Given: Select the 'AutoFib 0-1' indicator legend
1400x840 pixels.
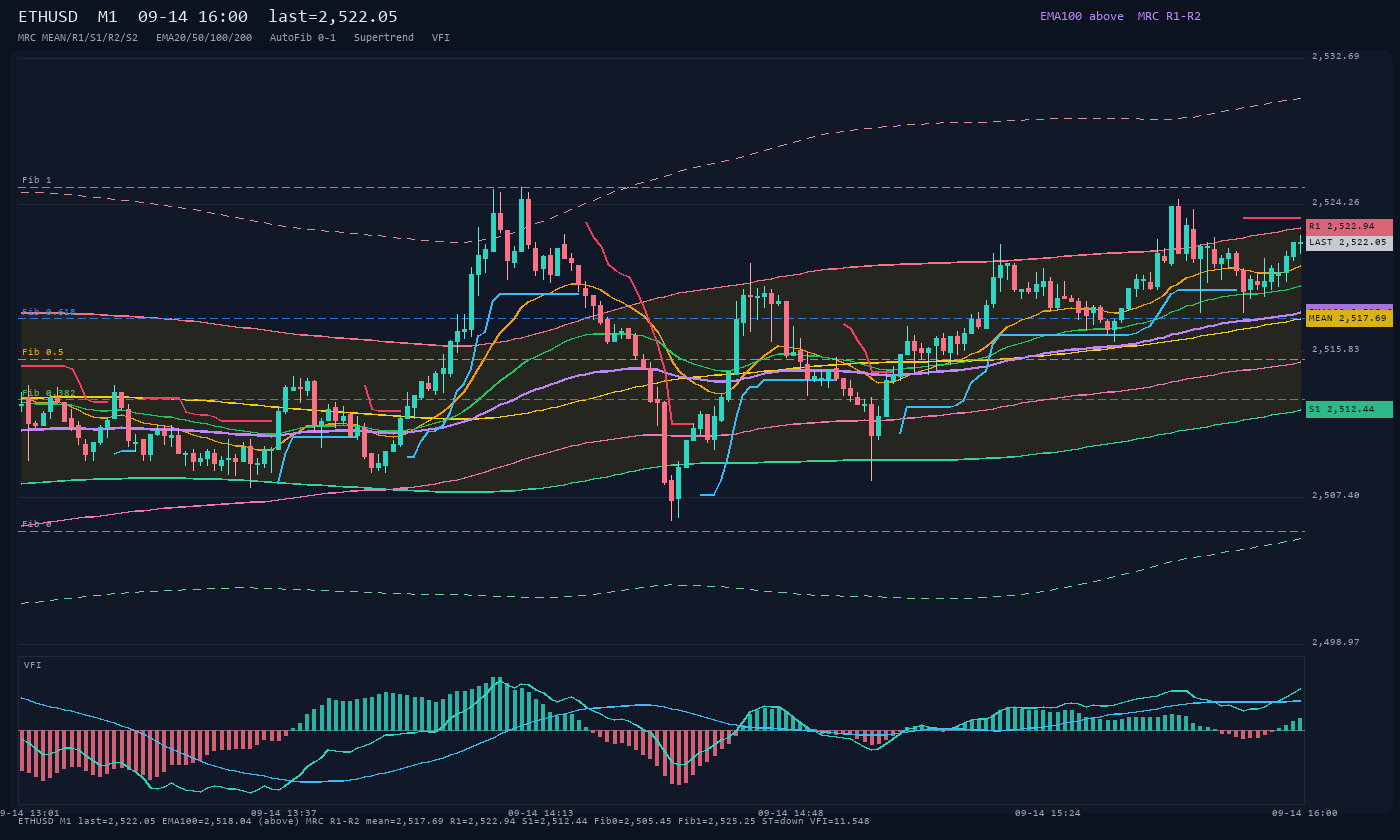Looking at the screenshot, I should [303, 37].
